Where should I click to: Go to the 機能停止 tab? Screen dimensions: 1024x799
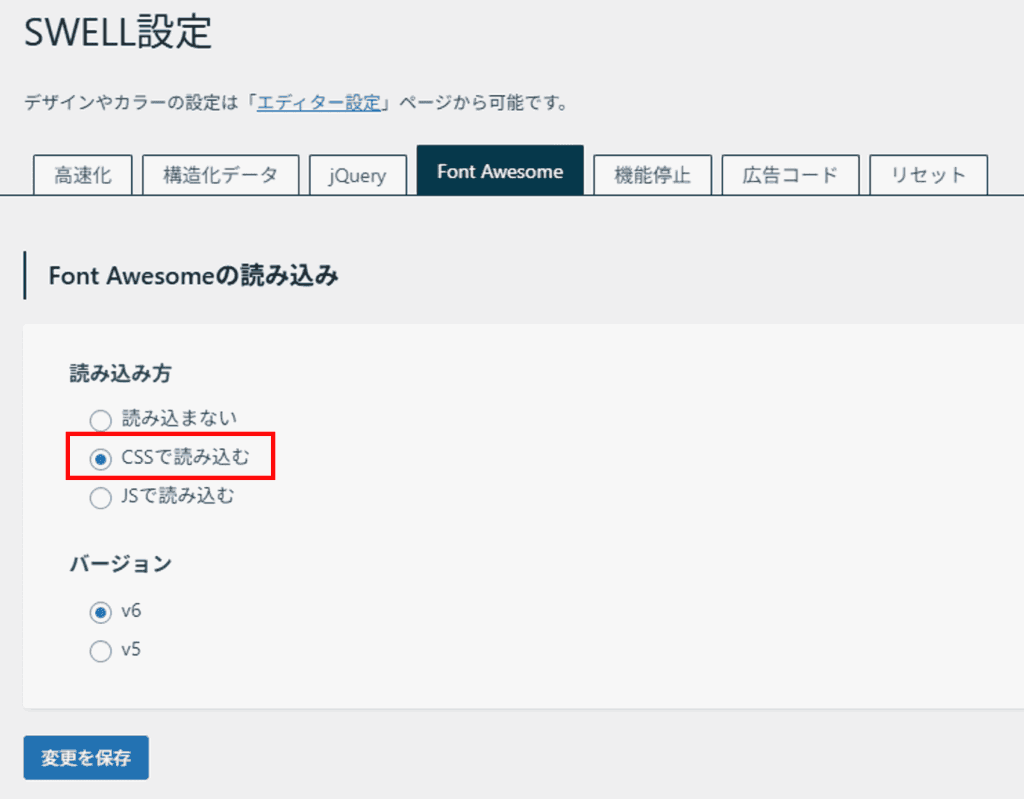pos(652,175)
